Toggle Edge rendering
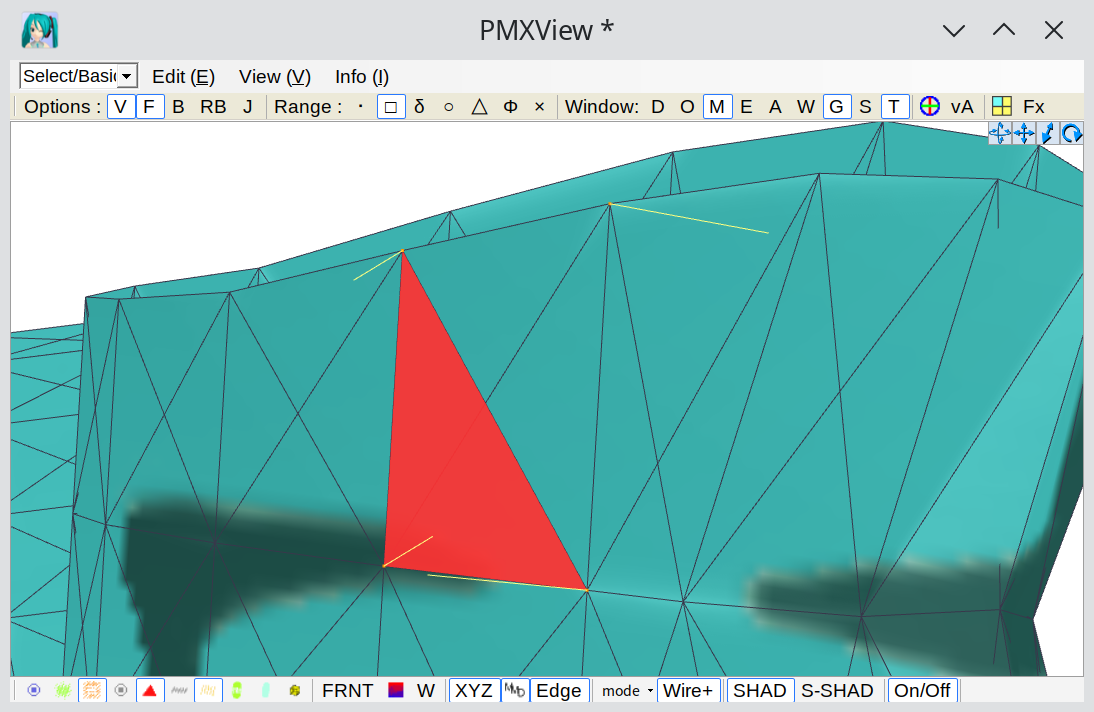 [x=559, y=690]
